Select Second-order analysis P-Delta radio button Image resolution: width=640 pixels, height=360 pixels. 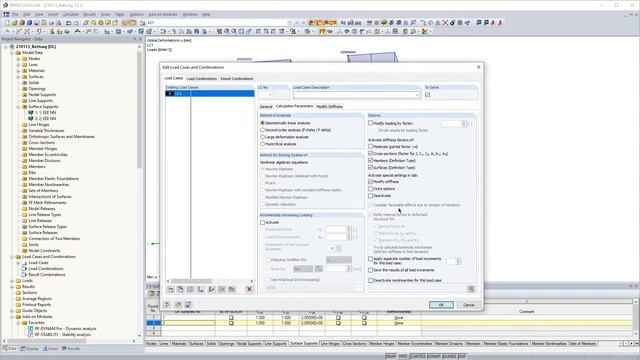[x=262, y=130]
